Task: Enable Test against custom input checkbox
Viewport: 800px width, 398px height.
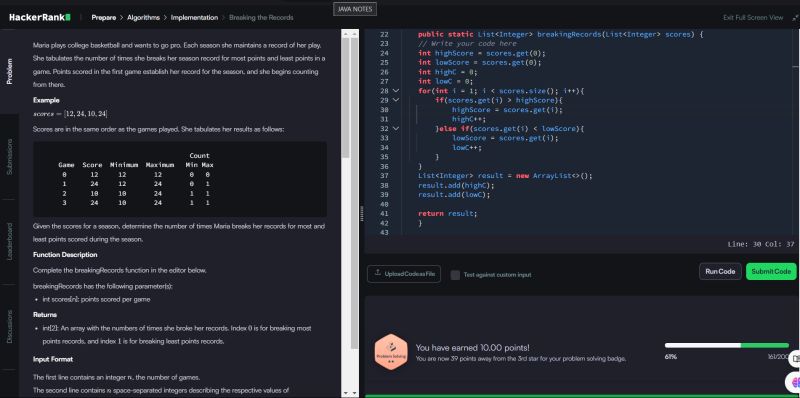Action: (x=455, y=275)
